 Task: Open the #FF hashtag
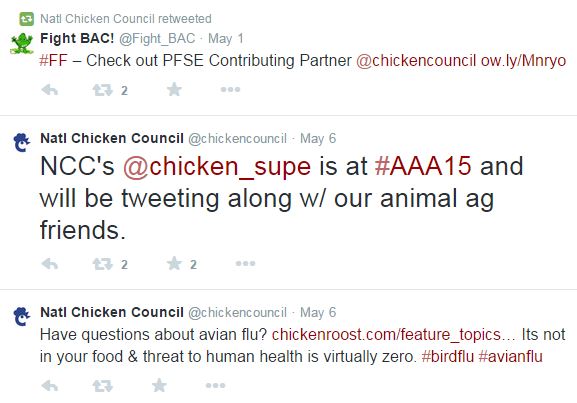[x=53, y=60]
